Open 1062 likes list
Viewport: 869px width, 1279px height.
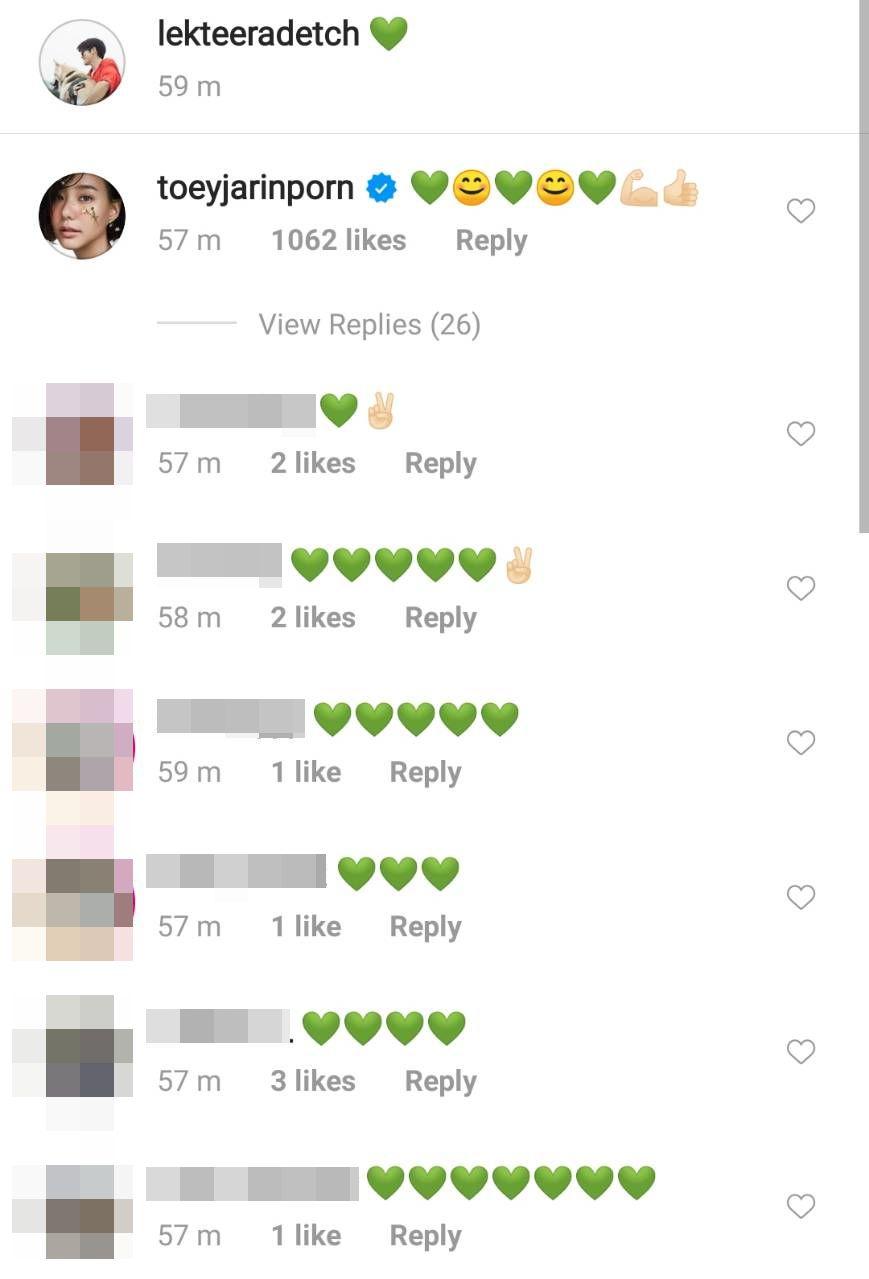point(338,241)
